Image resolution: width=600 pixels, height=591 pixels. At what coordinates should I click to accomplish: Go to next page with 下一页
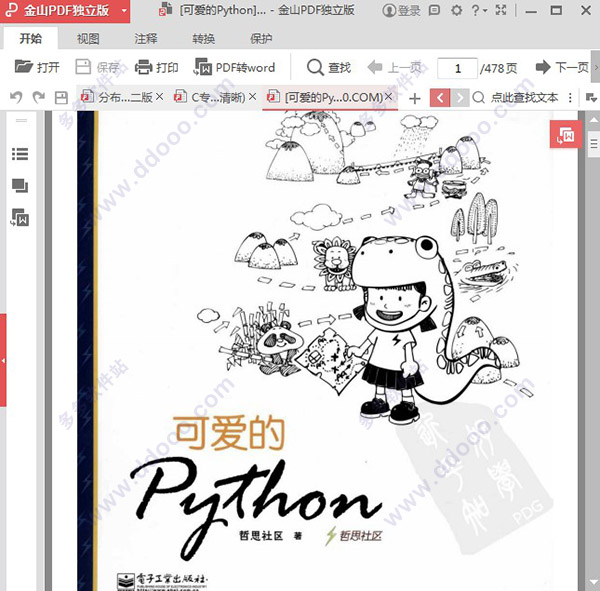tap(562, 67)
